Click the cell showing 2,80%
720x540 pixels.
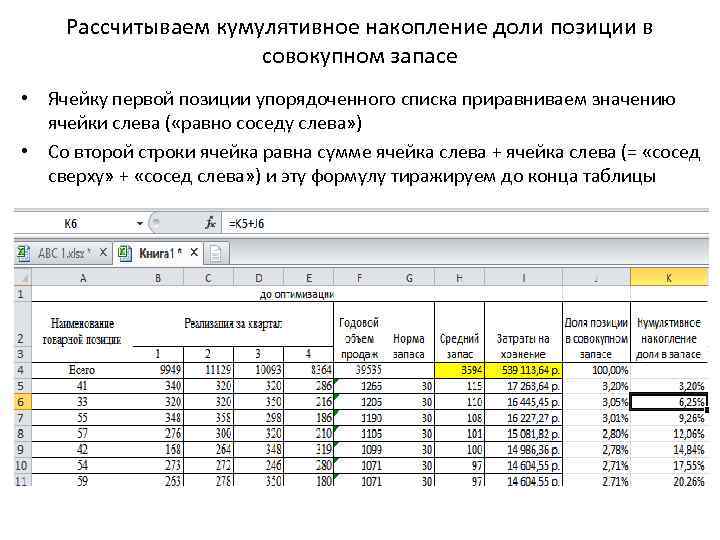(x=596, y=434)
